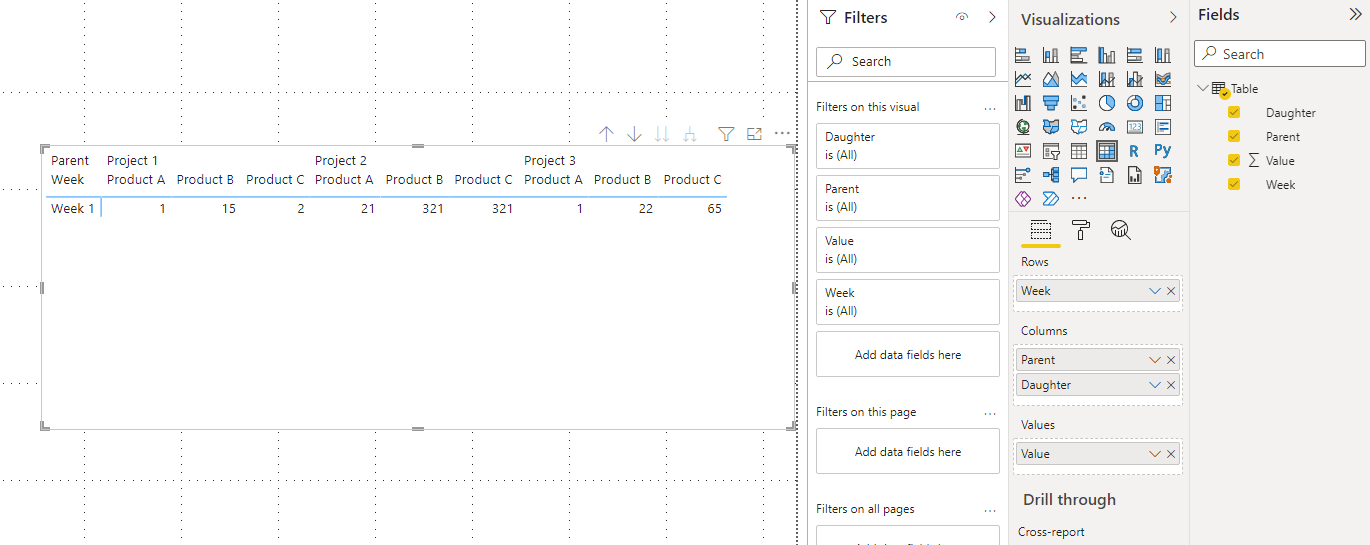Select the matrix visualization
The width and height of the screenshot is (1370, 545).
pos(1107,151)
